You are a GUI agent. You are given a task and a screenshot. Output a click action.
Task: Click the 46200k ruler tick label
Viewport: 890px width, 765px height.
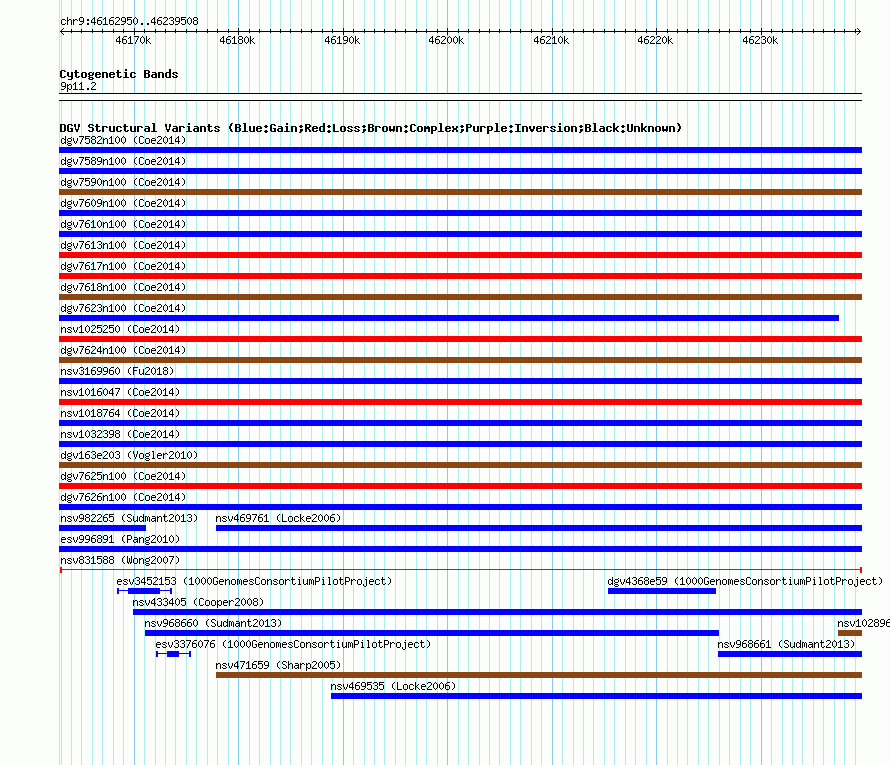[446, 40]
